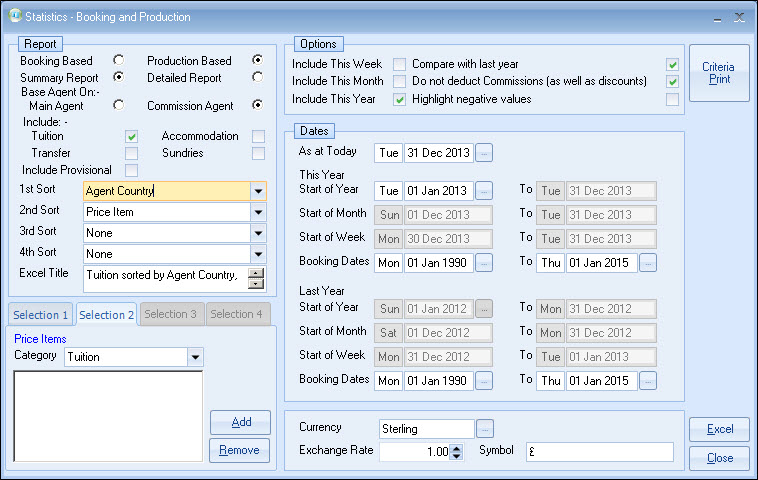Expand the Price Items Category dropdown
758x480 pixels.
195,357
